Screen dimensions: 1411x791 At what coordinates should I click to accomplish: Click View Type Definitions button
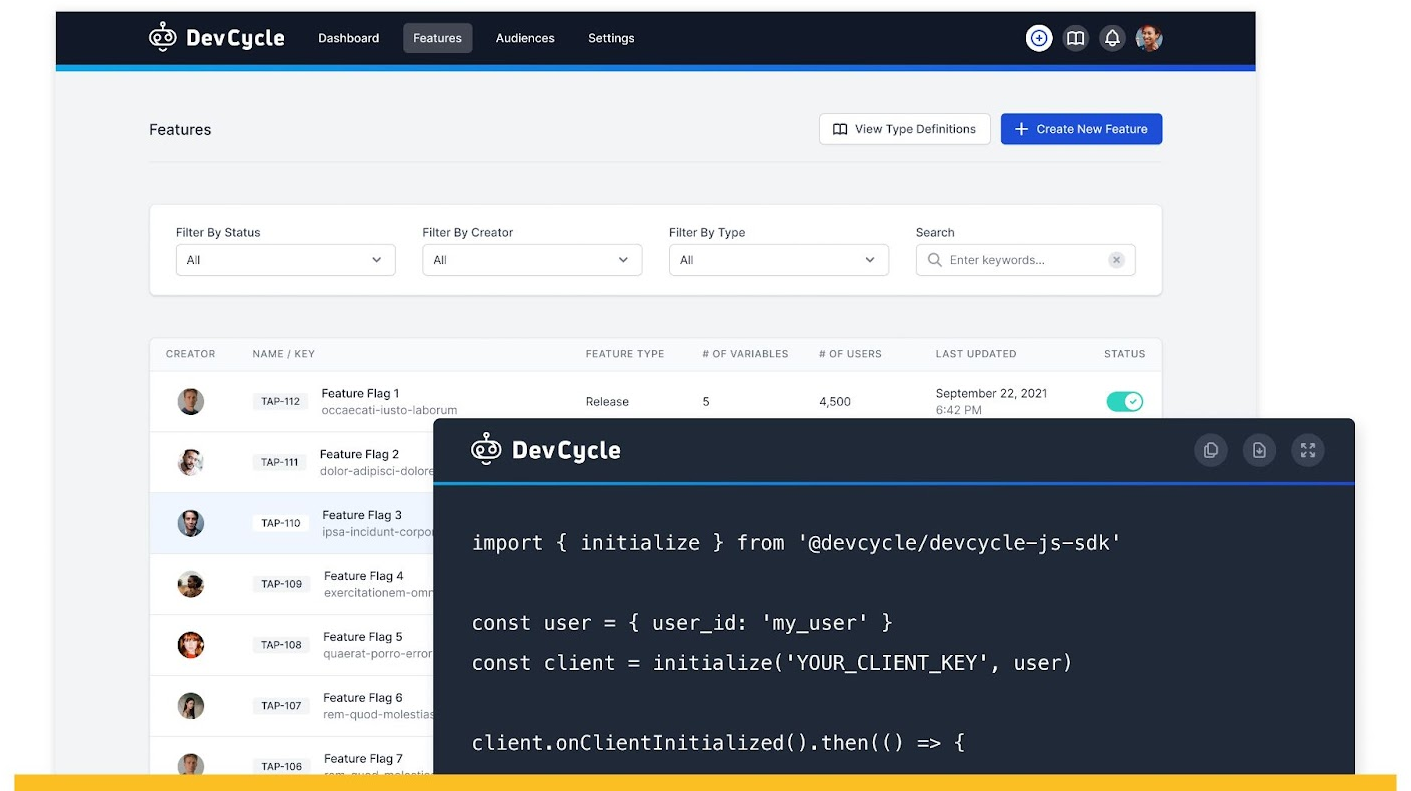[x=905, y=129]
